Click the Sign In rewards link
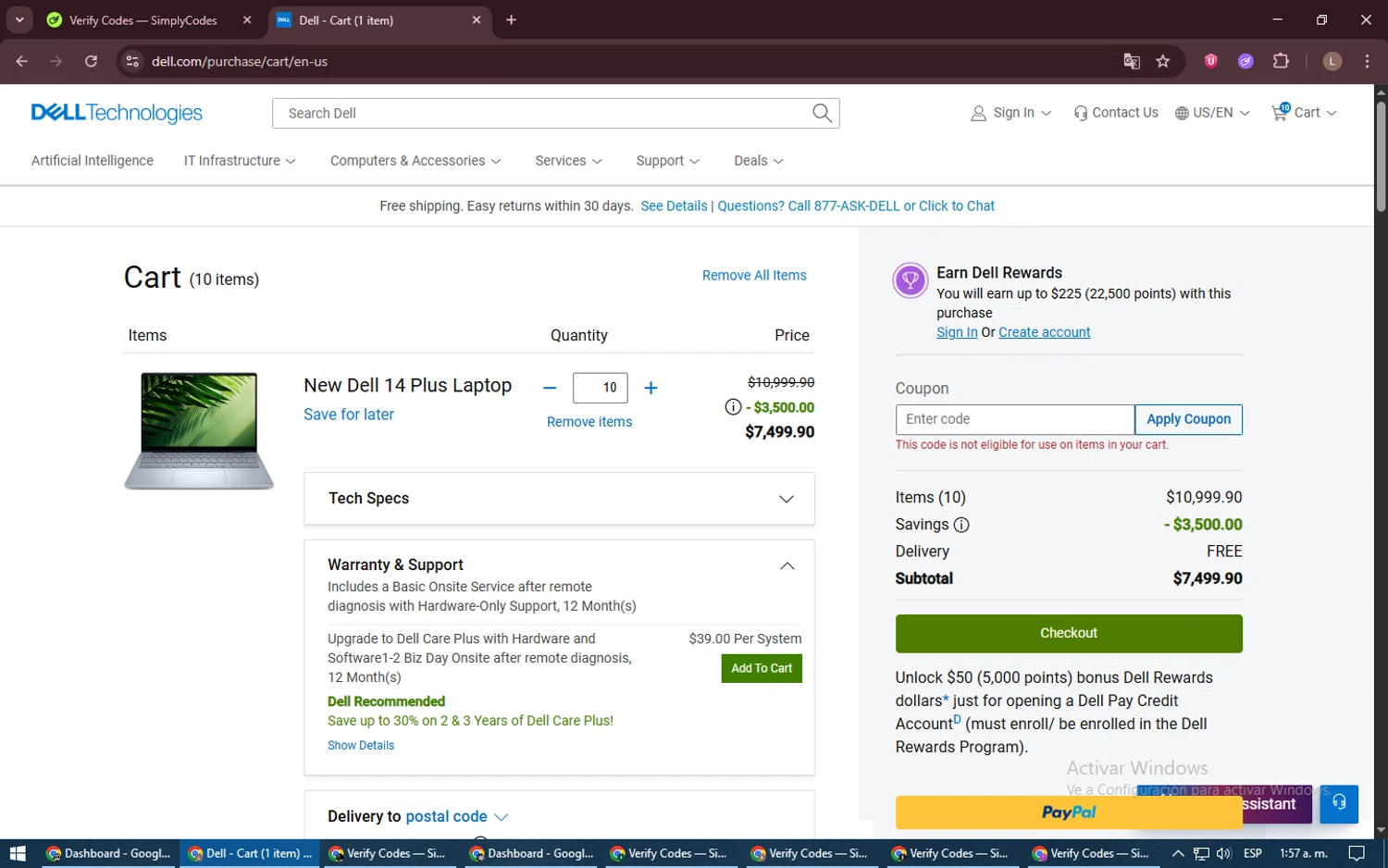This screenshot has height=868, width=1388. click(957, 332)
